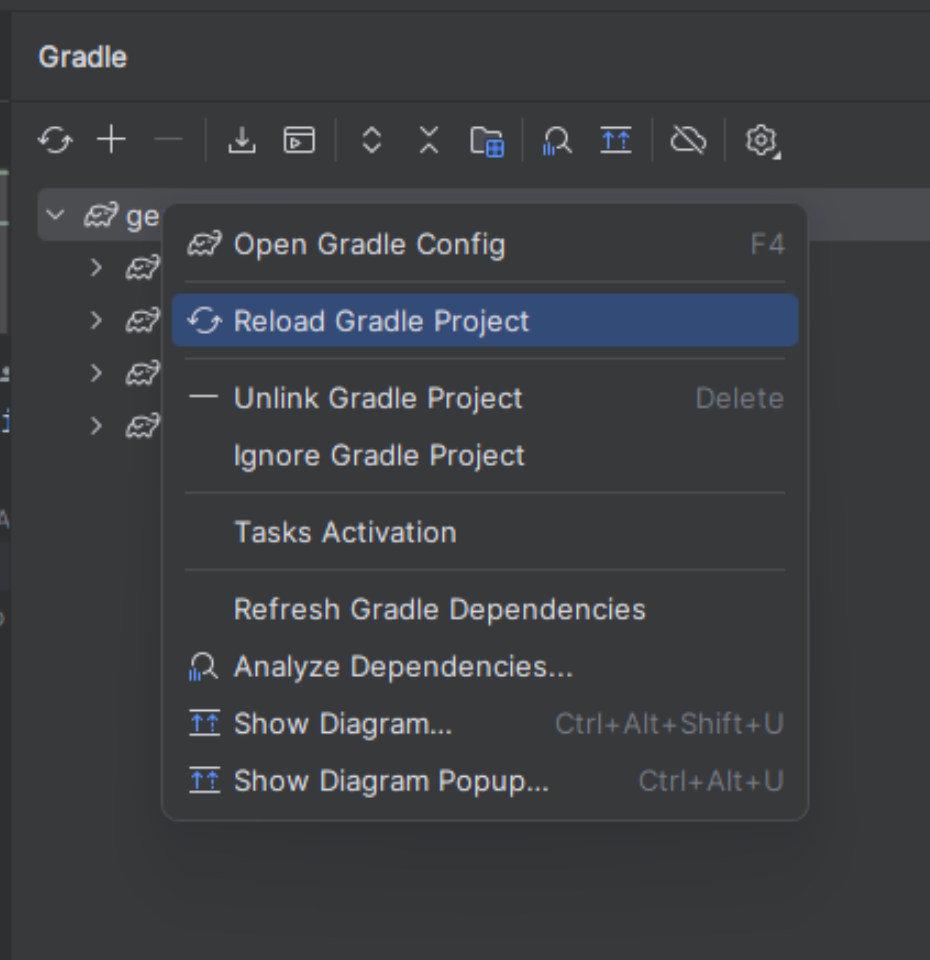Toggle Offline Mode cloud icon
The width and height of the screenshot is (930, 960).
[x=689, y=141]
